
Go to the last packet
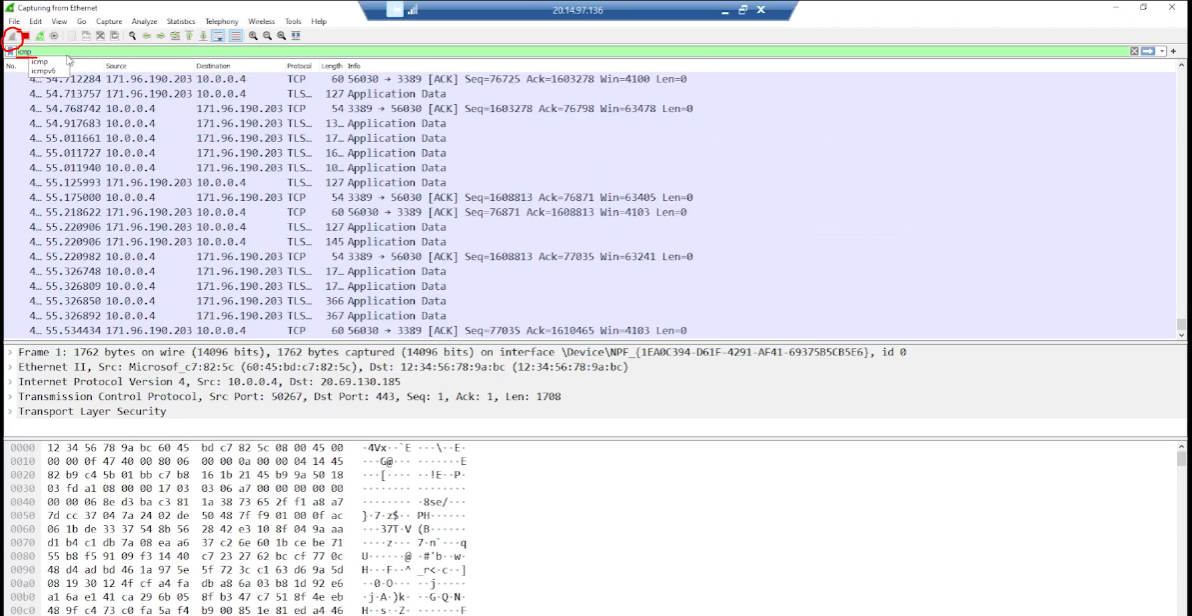click(x=203, y=35)
